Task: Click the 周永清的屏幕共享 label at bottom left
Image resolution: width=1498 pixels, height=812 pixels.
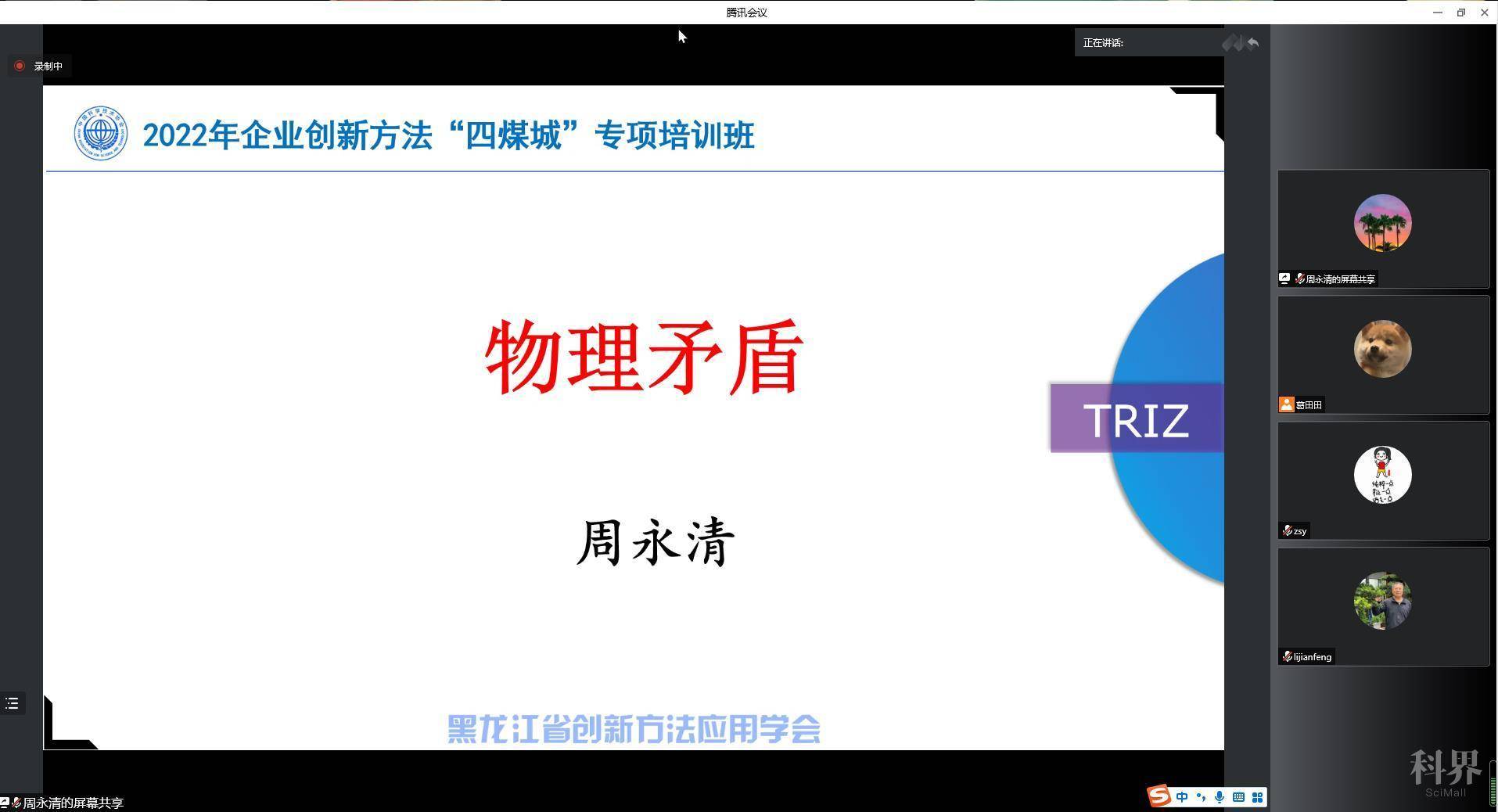Action: click(72, 803)
